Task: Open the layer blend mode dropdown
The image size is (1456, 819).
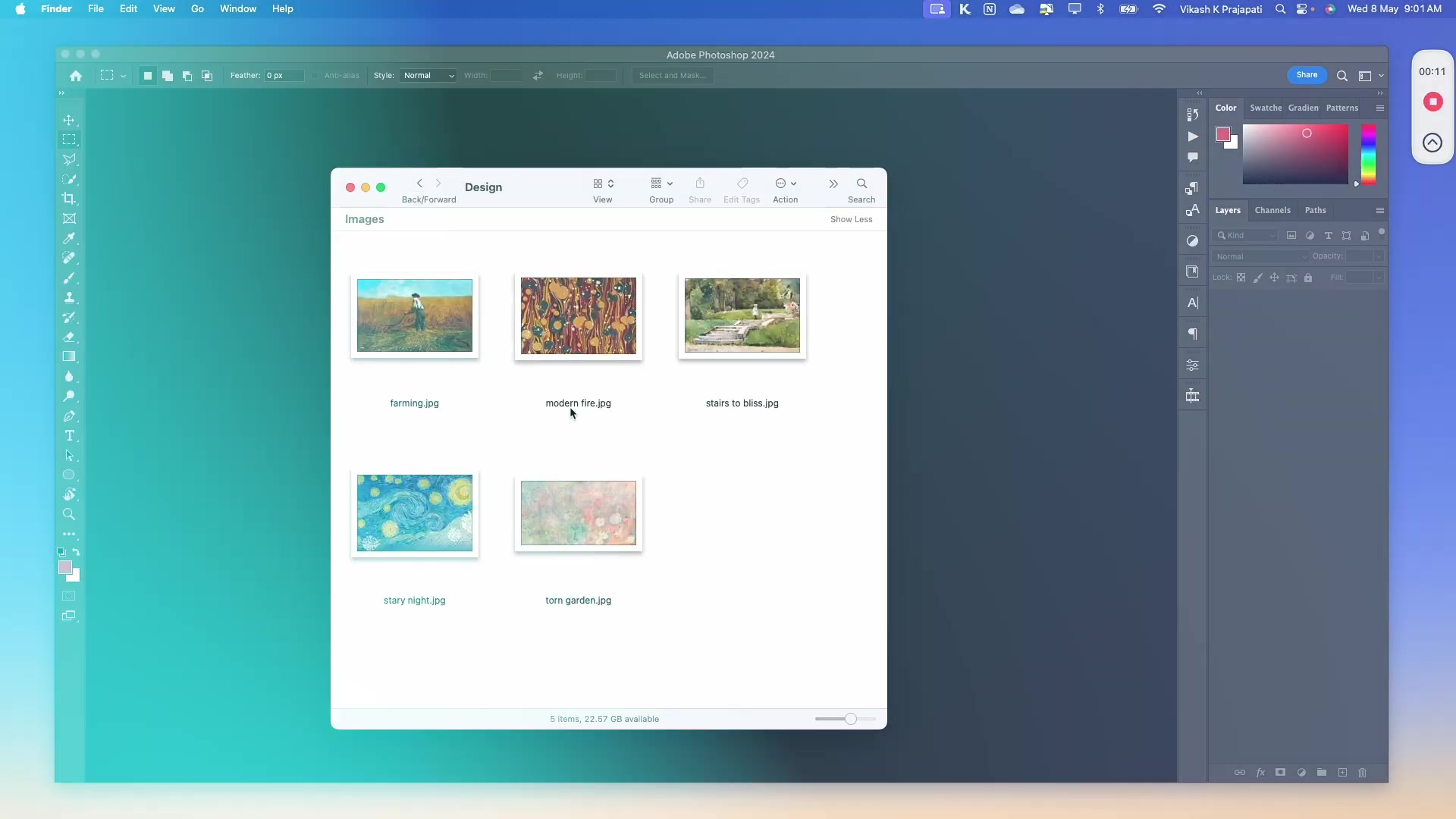Action: 1259,256
